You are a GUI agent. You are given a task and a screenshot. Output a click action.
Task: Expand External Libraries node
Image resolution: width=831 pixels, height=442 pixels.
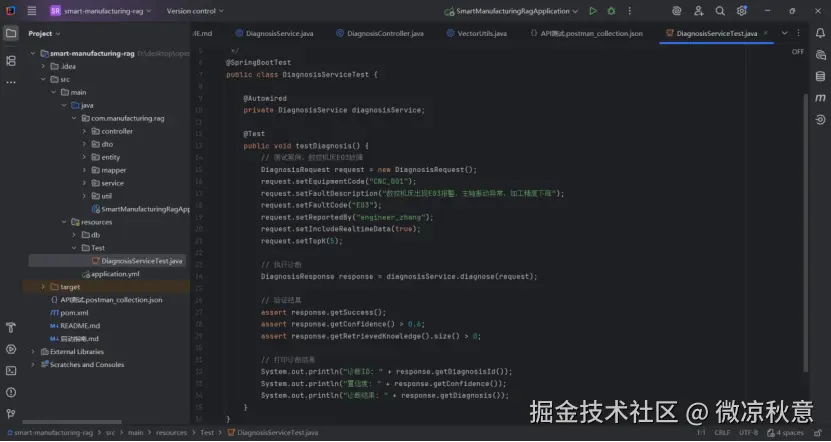coord(33,351)
